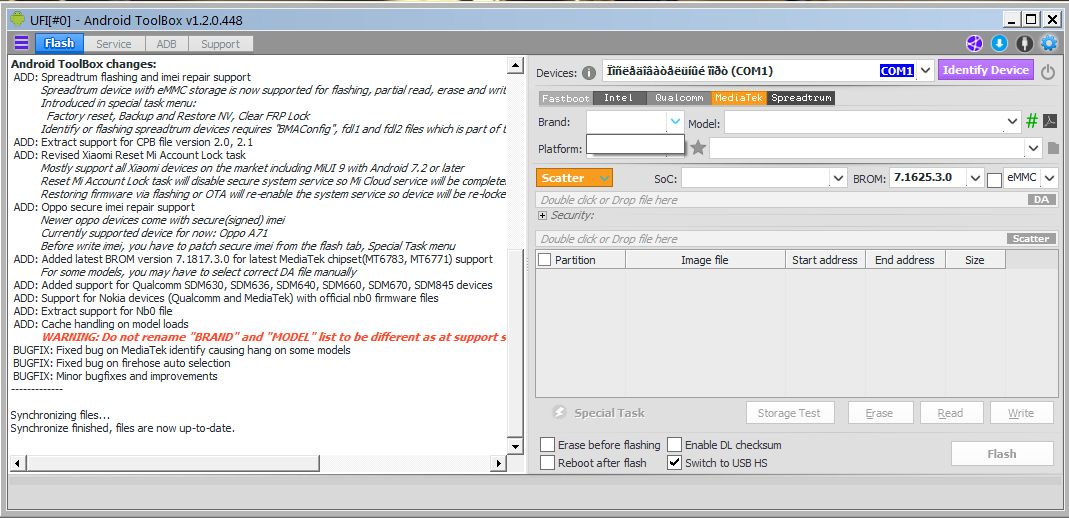Select the MediaTek mode tab
Screen dimensions: 1069x518
[739, 98]
